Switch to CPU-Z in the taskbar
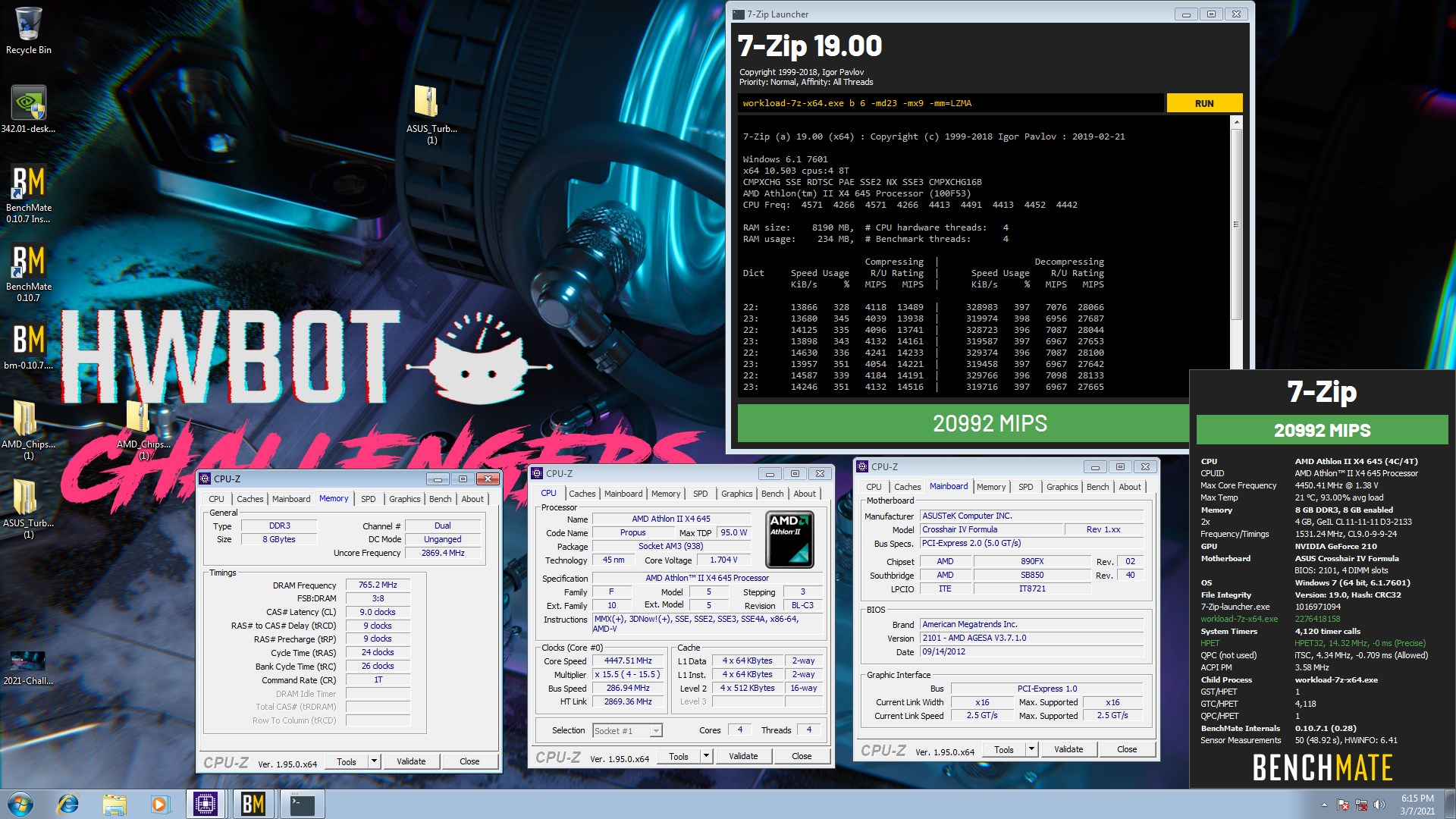 coord(206,804)
